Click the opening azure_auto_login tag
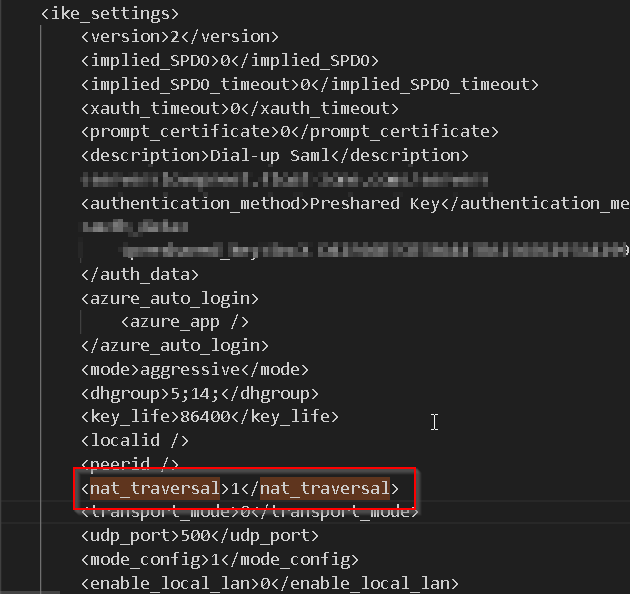 pos(170,298)
